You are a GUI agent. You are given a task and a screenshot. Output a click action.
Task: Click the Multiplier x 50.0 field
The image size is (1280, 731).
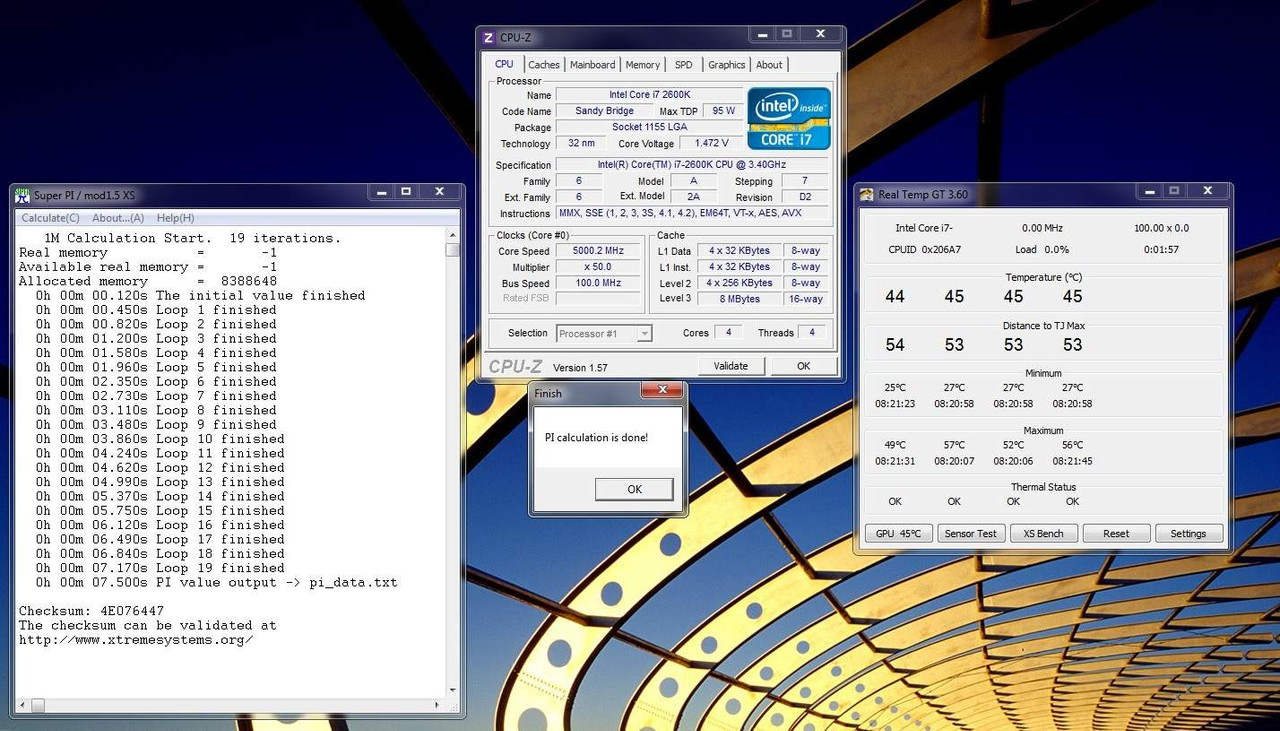[x=598, y=267]
